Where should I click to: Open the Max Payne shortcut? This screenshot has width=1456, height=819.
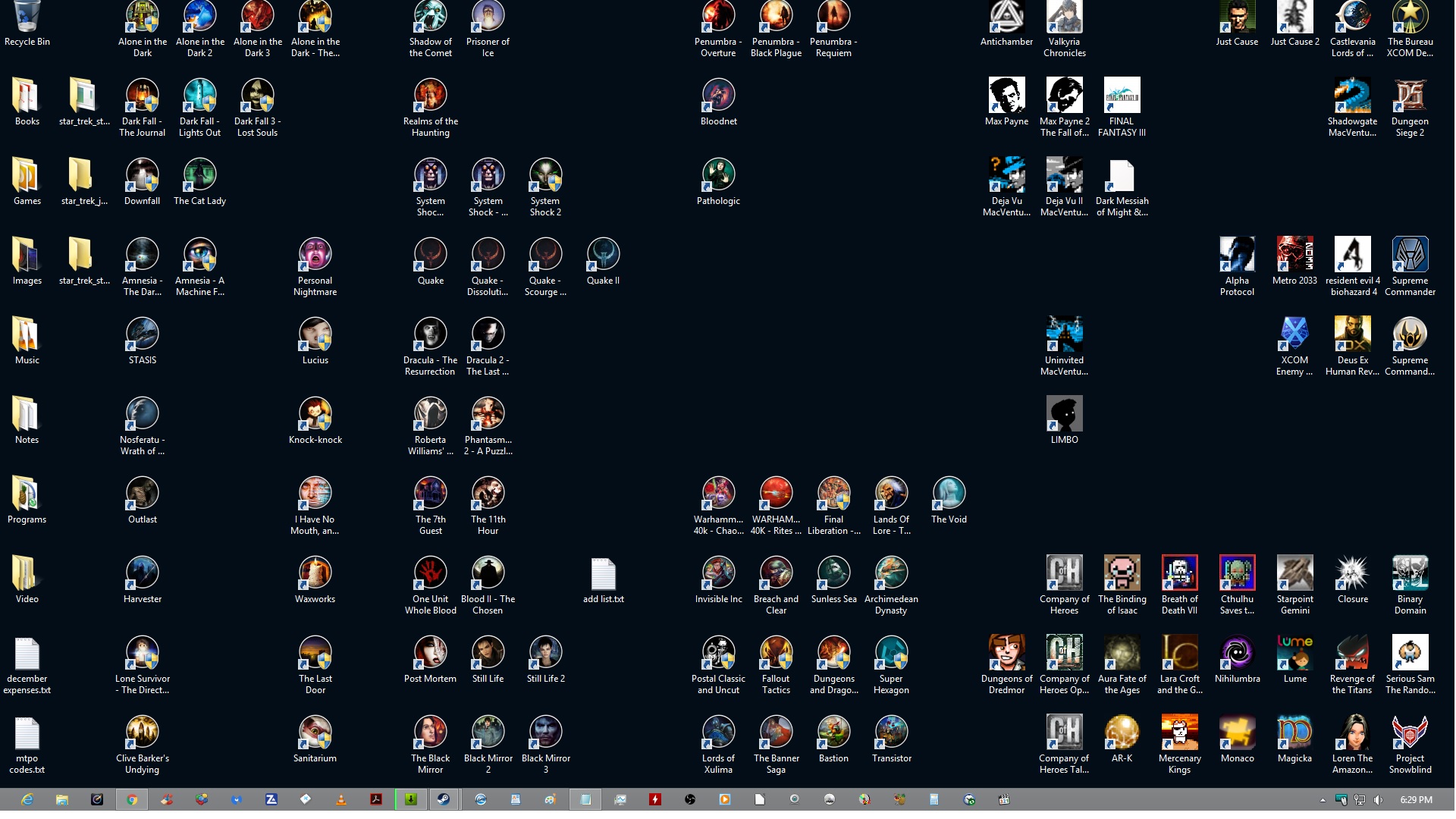[1006, 101]
